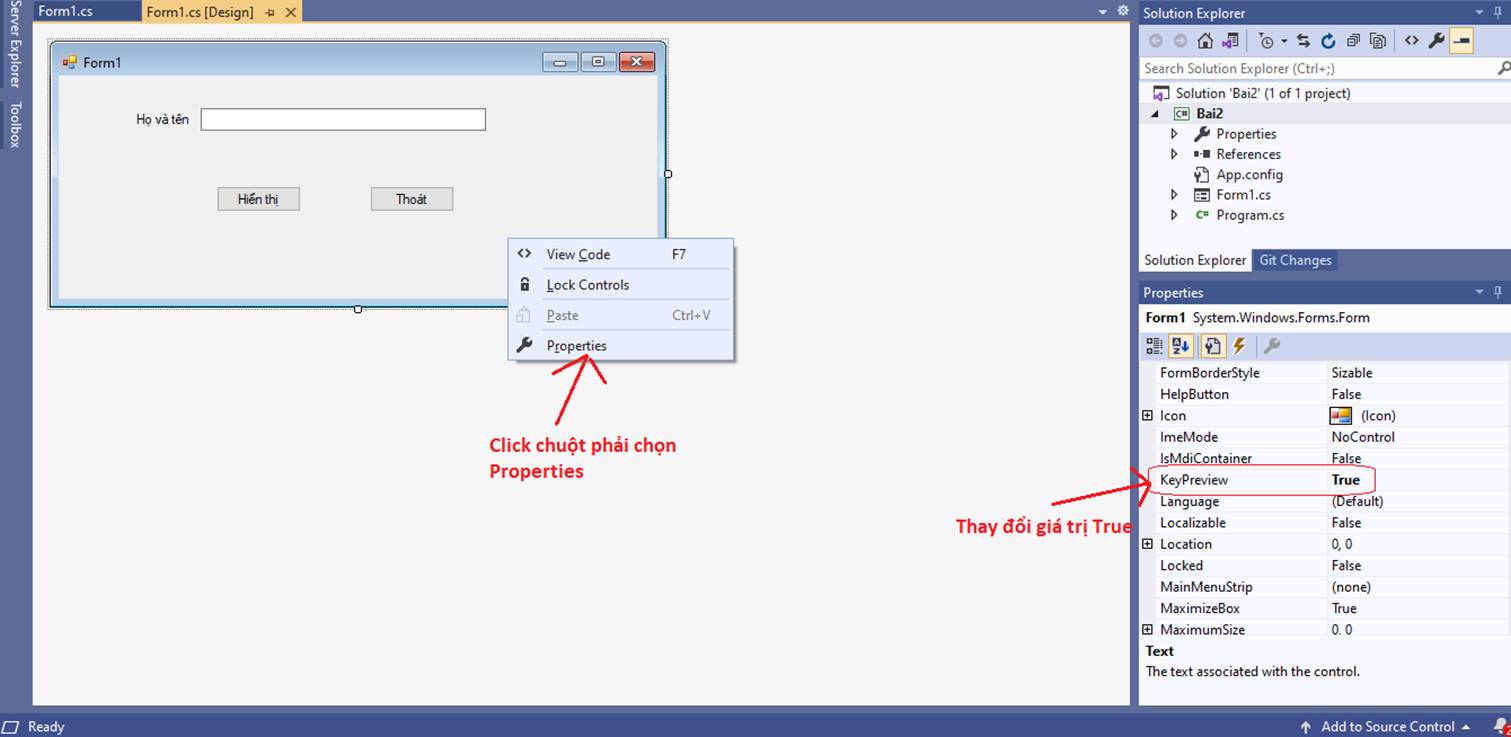
Task: Toggle Show All Files in Solution Explorer
Action: (1379, 41)
